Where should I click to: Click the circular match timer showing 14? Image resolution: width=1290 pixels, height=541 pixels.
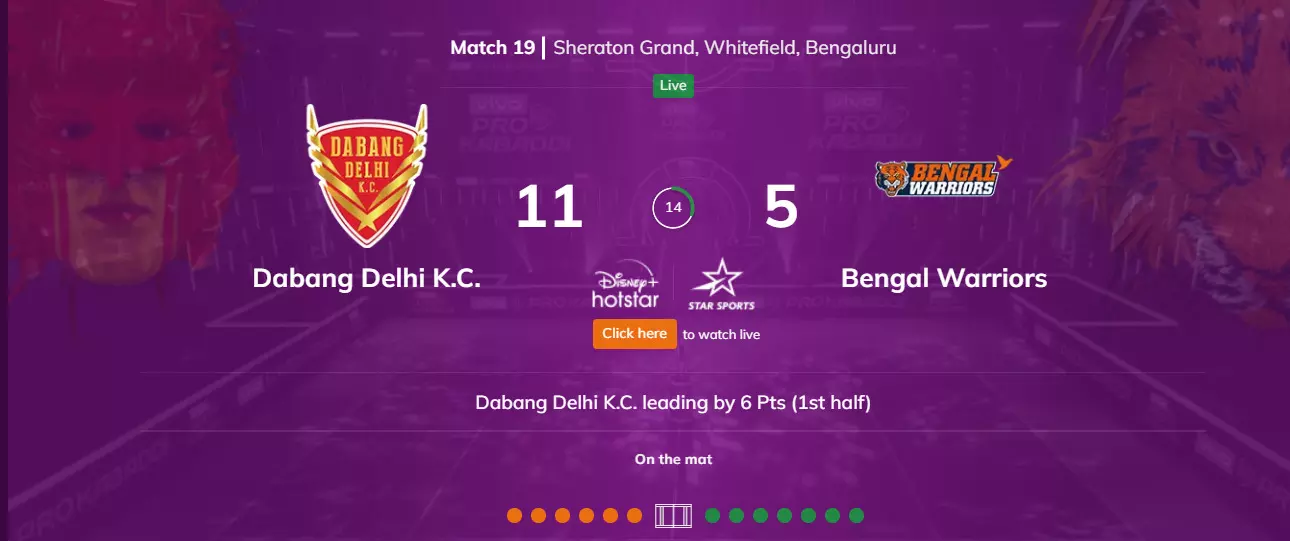[673, 208]
